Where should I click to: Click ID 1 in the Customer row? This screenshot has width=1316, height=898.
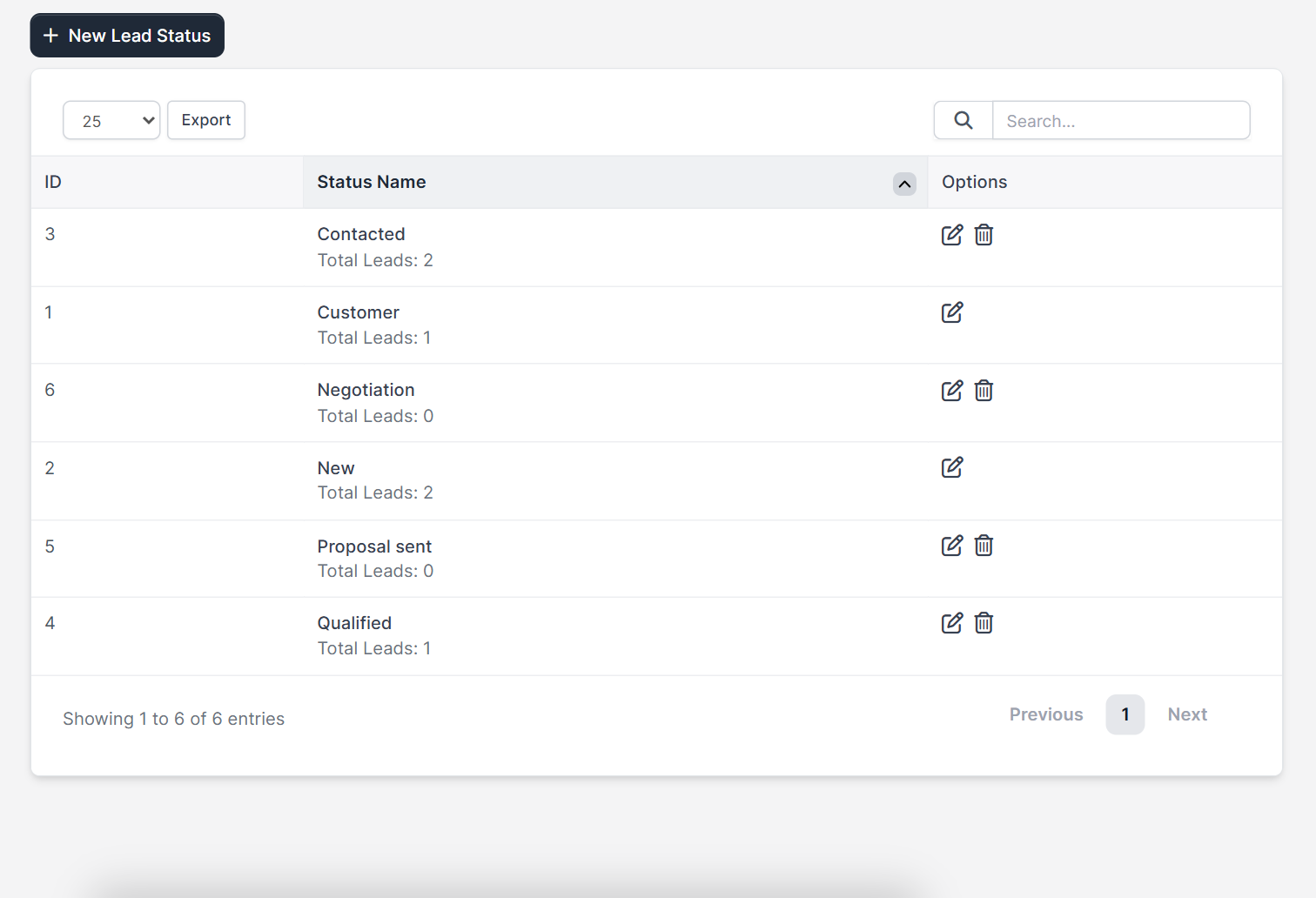[49, 312]
